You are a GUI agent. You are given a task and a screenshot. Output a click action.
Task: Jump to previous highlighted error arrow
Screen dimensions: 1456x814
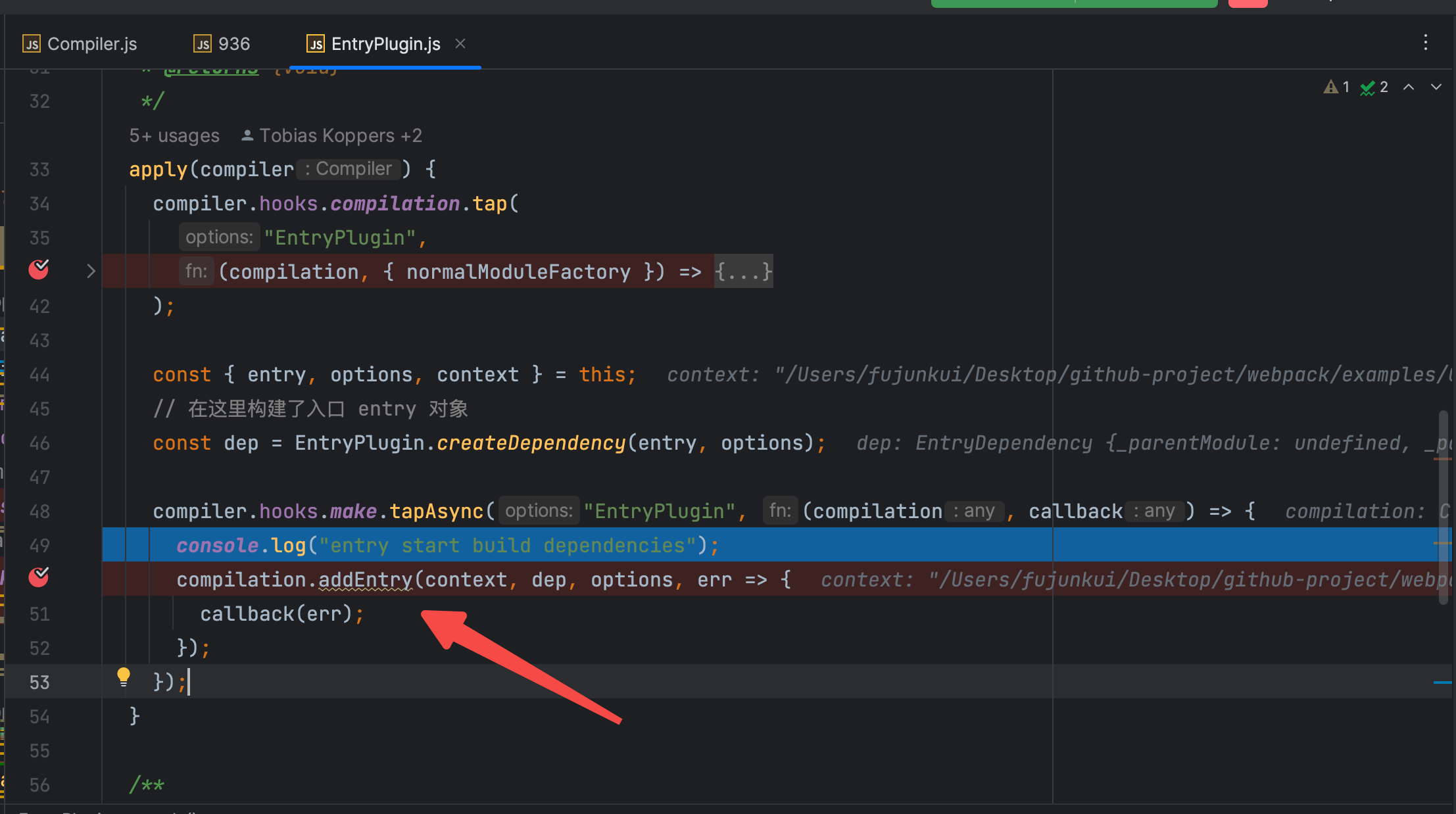[1408, 87]
